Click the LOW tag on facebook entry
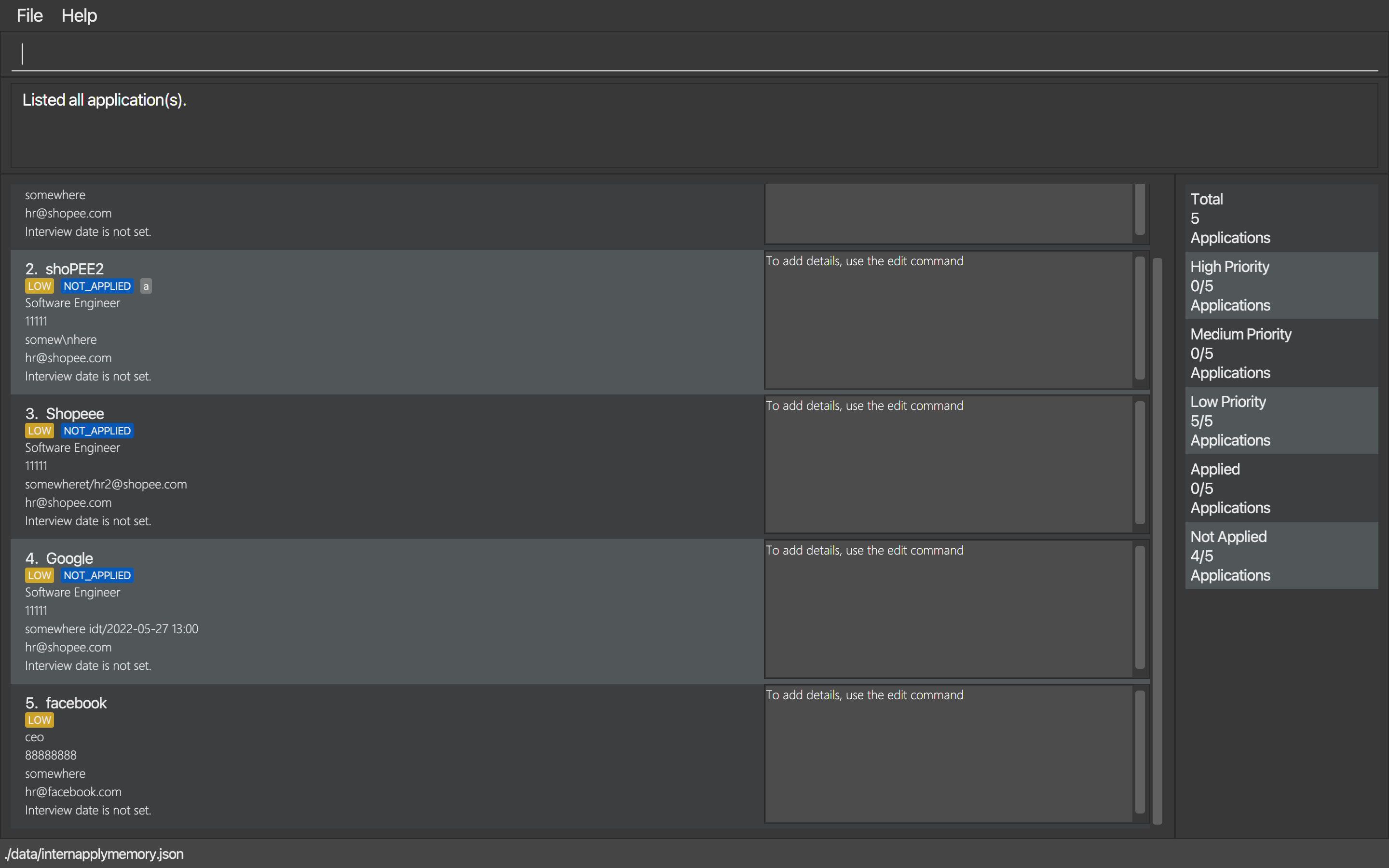The height and width of the screenshot is (868, 1389). (40, 720)
